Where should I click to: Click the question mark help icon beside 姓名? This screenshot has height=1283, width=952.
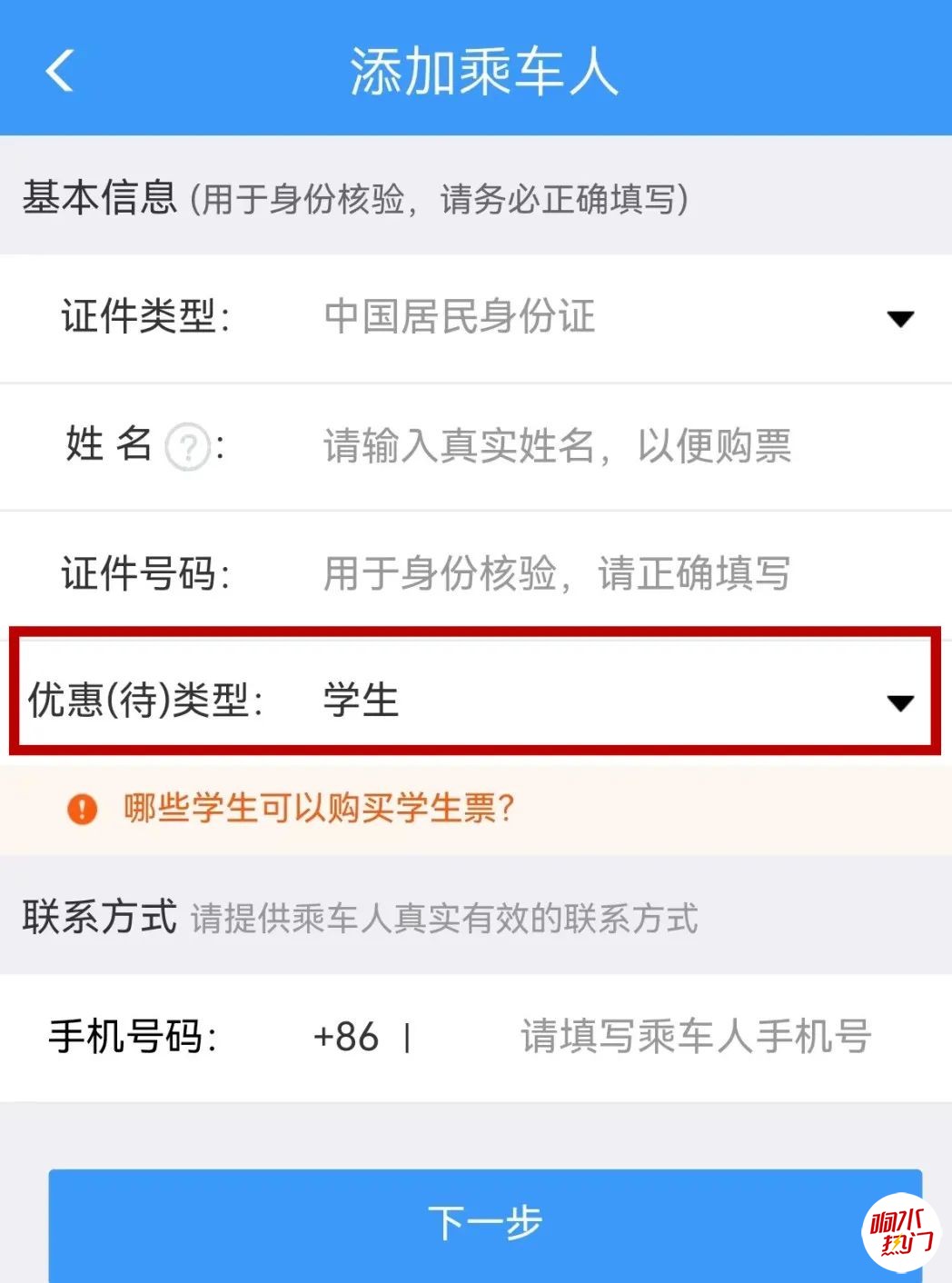(188, 447)
